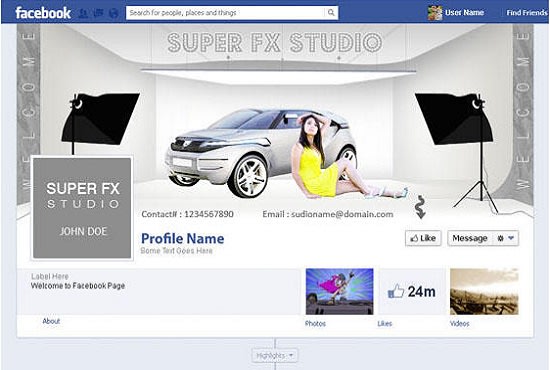Click the user avatar picture

(x=435, y=13)
